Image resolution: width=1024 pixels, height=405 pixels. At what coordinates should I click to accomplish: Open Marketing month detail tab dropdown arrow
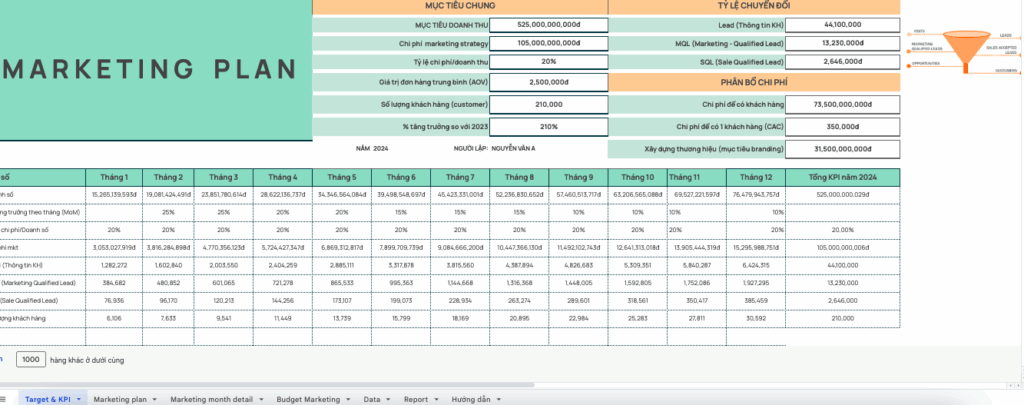coord(261,399)
